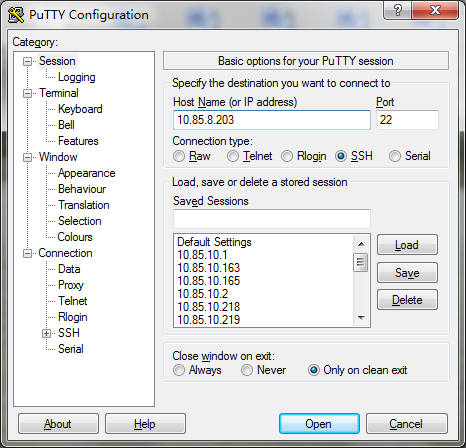Click the Save session button
The width and height of the screenshot is (466, 448).
pyautogui.click(x=407, y=273)
